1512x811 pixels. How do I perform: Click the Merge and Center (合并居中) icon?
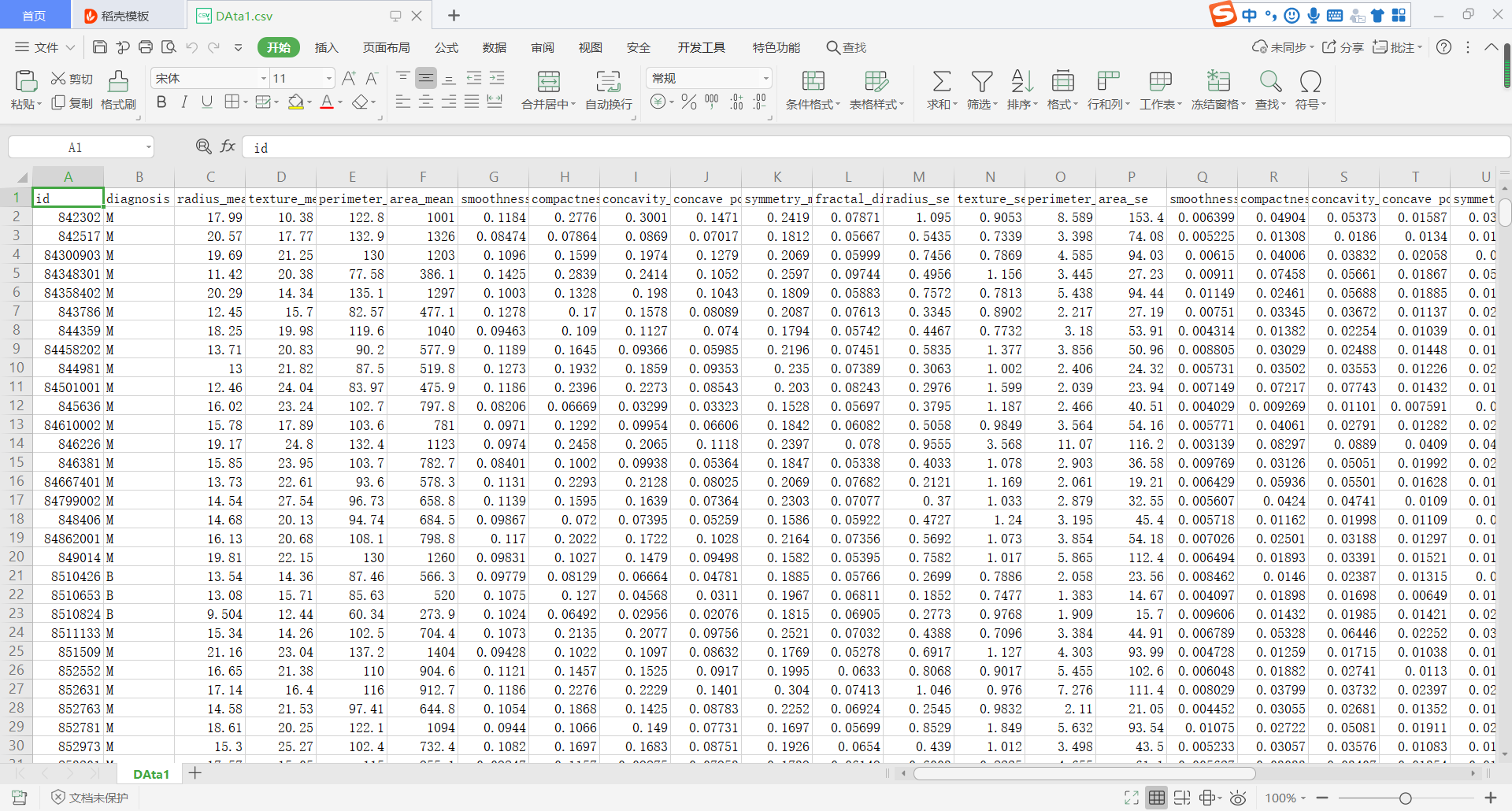548,81
